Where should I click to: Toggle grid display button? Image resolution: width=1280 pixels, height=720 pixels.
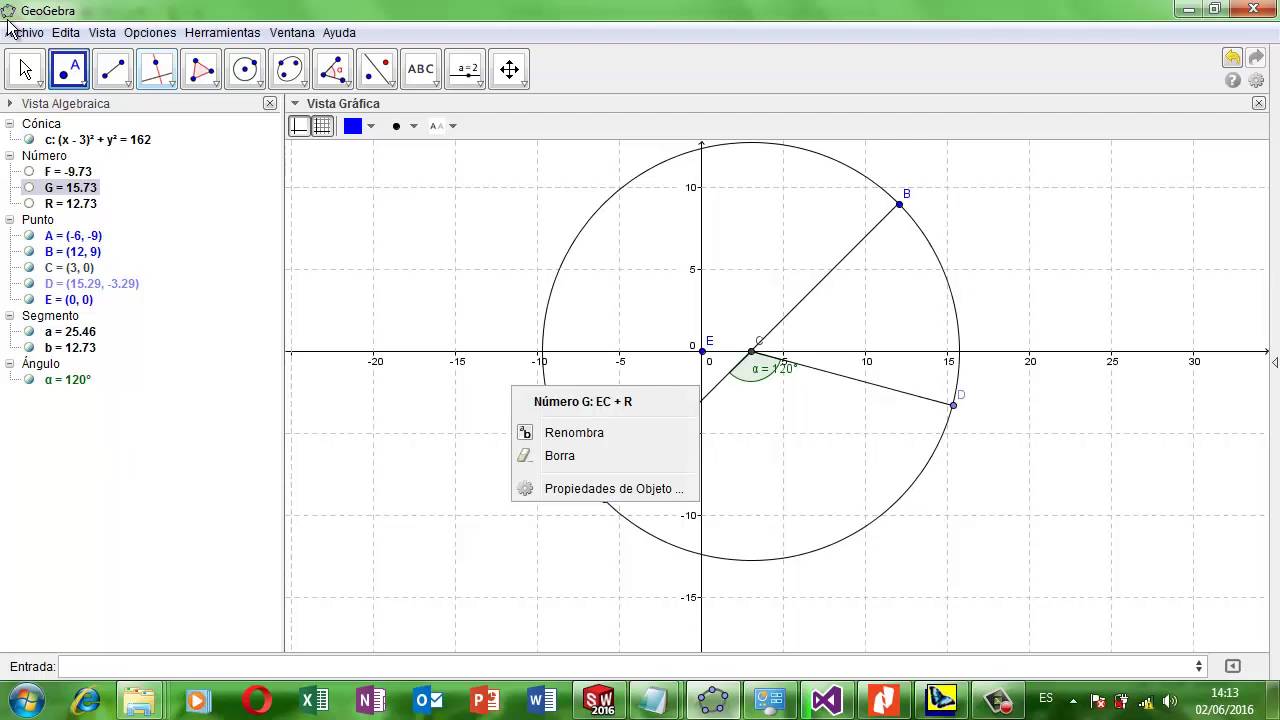(322, 126)
